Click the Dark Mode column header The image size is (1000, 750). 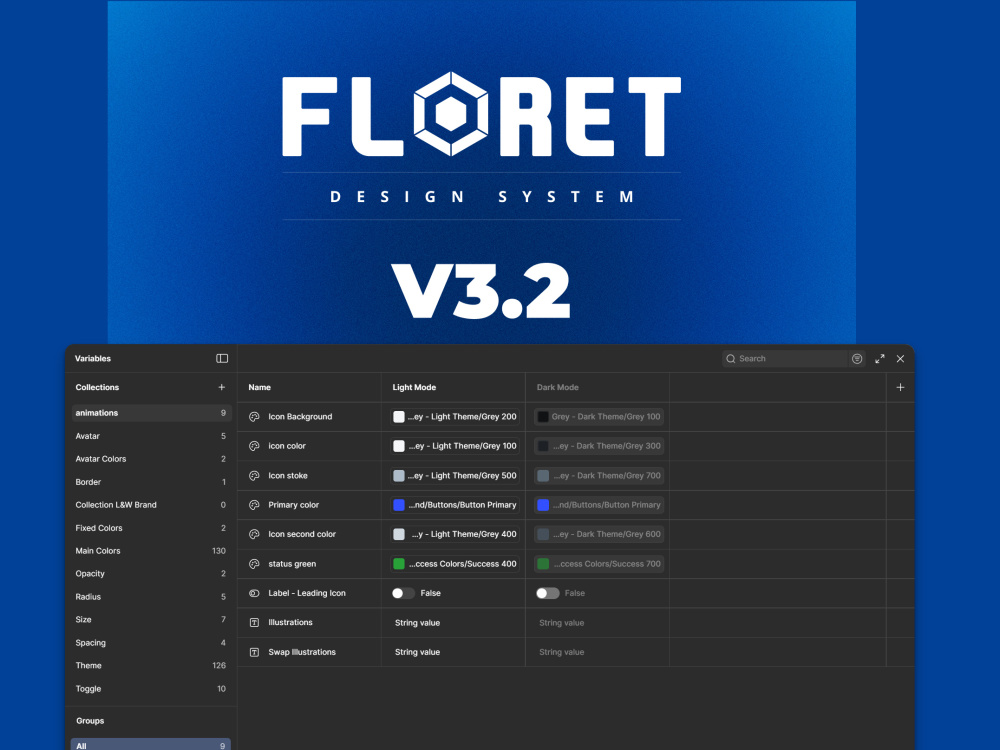[x=557, y=387]
